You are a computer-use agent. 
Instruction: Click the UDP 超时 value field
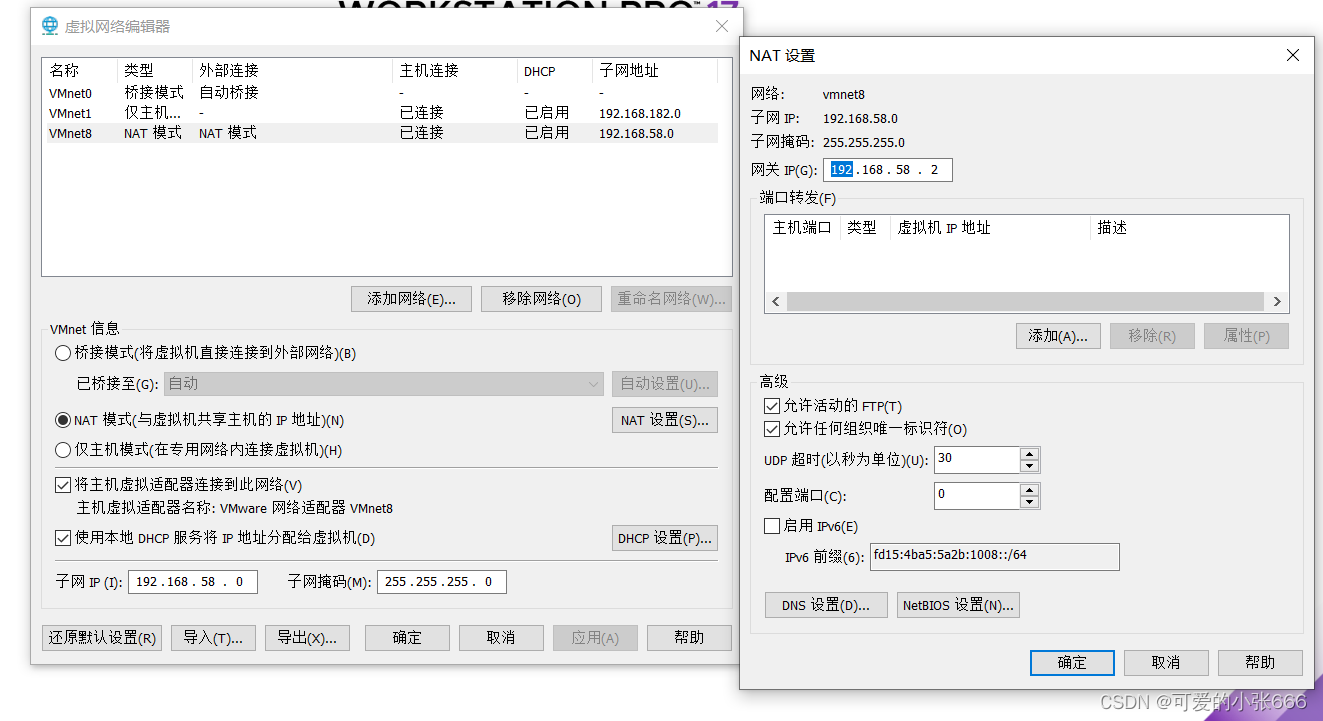click(977, 460)
